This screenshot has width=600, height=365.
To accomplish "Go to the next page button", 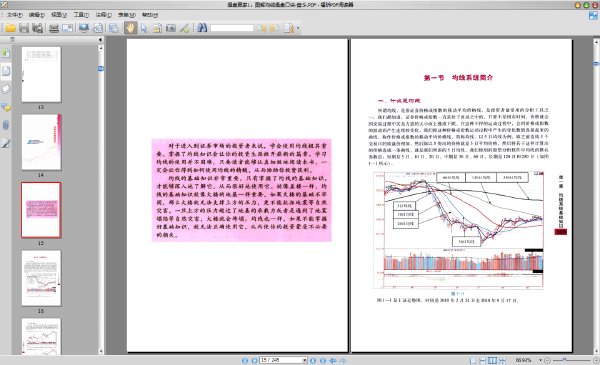I will click(313, 360).
